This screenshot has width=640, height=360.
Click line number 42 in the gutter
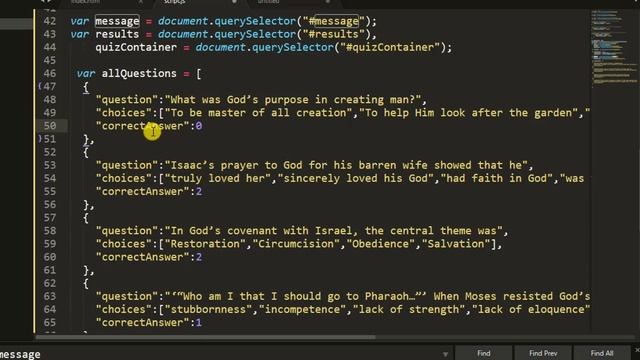tap(50, 21)
